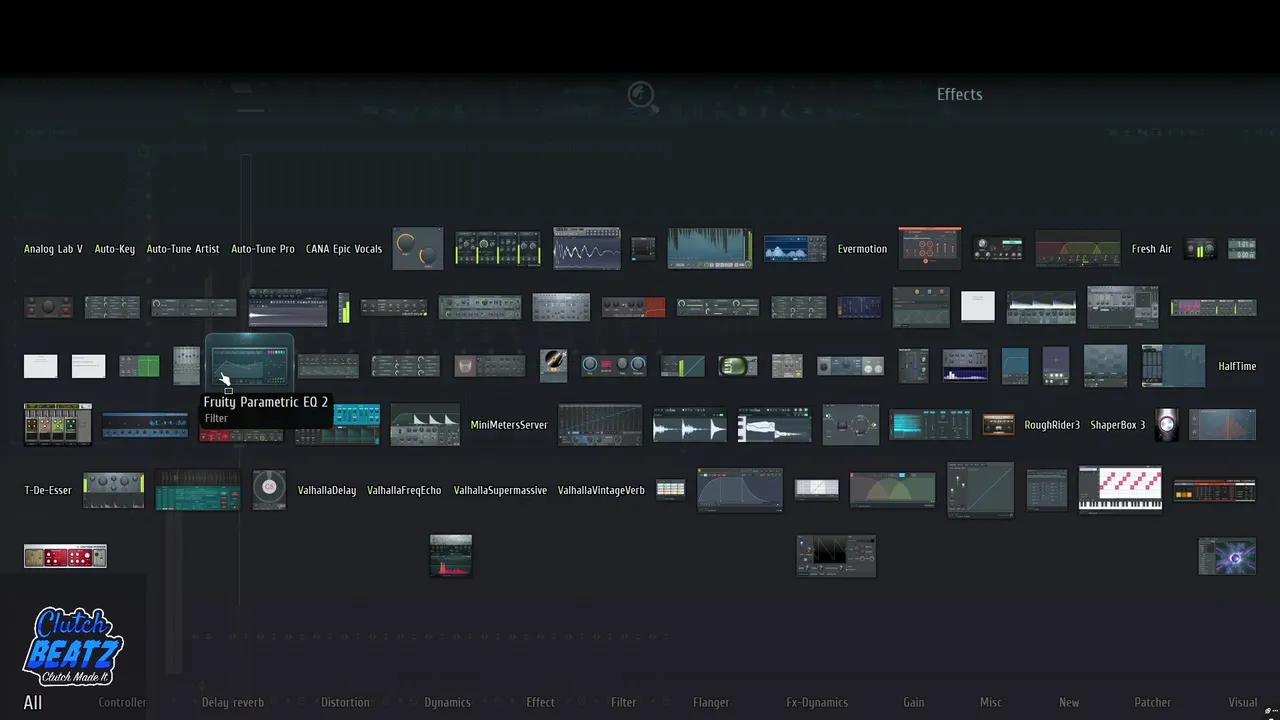Choose the Auto-Tune Artist plugin
This screenshot has height=720, width=1280.
click(x=183, y=249)
